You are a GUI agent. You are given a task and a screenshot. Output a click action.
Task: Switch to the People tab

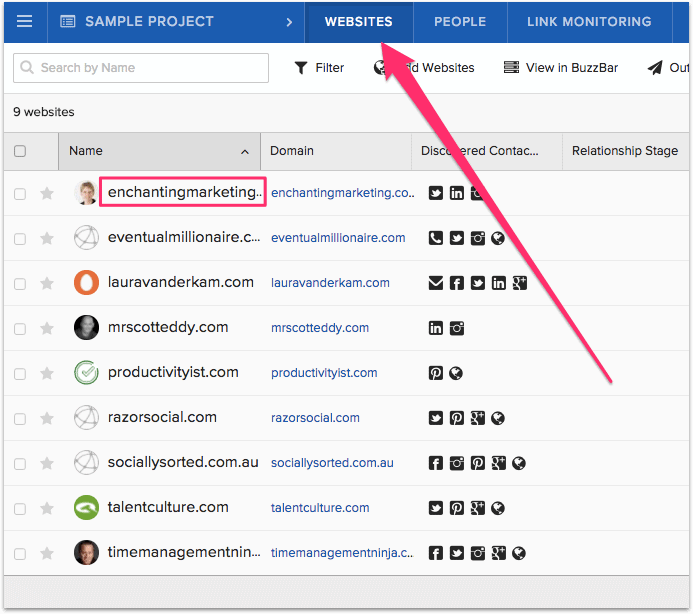click(x=460, y=22)
